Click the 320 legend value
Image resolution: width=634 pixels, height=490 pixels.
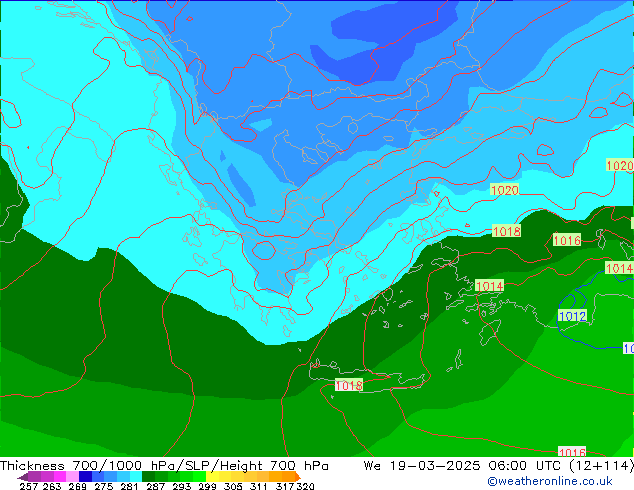pyautogui.click(x=305, y=486)
